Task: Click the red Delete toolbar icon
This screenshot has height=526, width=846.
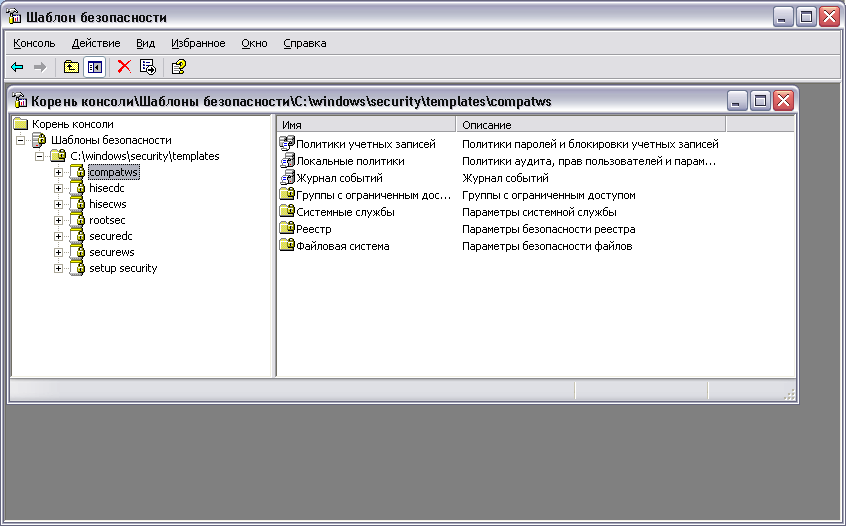Action: [x=124, y=66]
